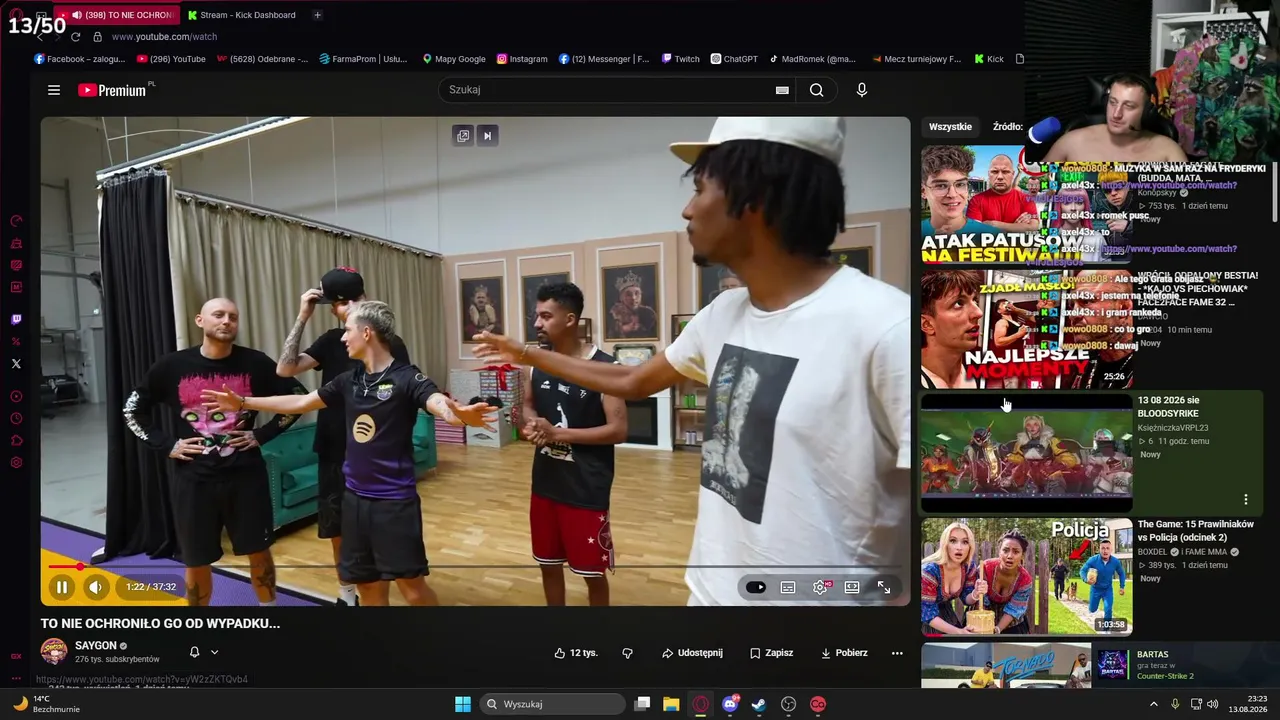Open the volume control in system tray

[1214, 704]
